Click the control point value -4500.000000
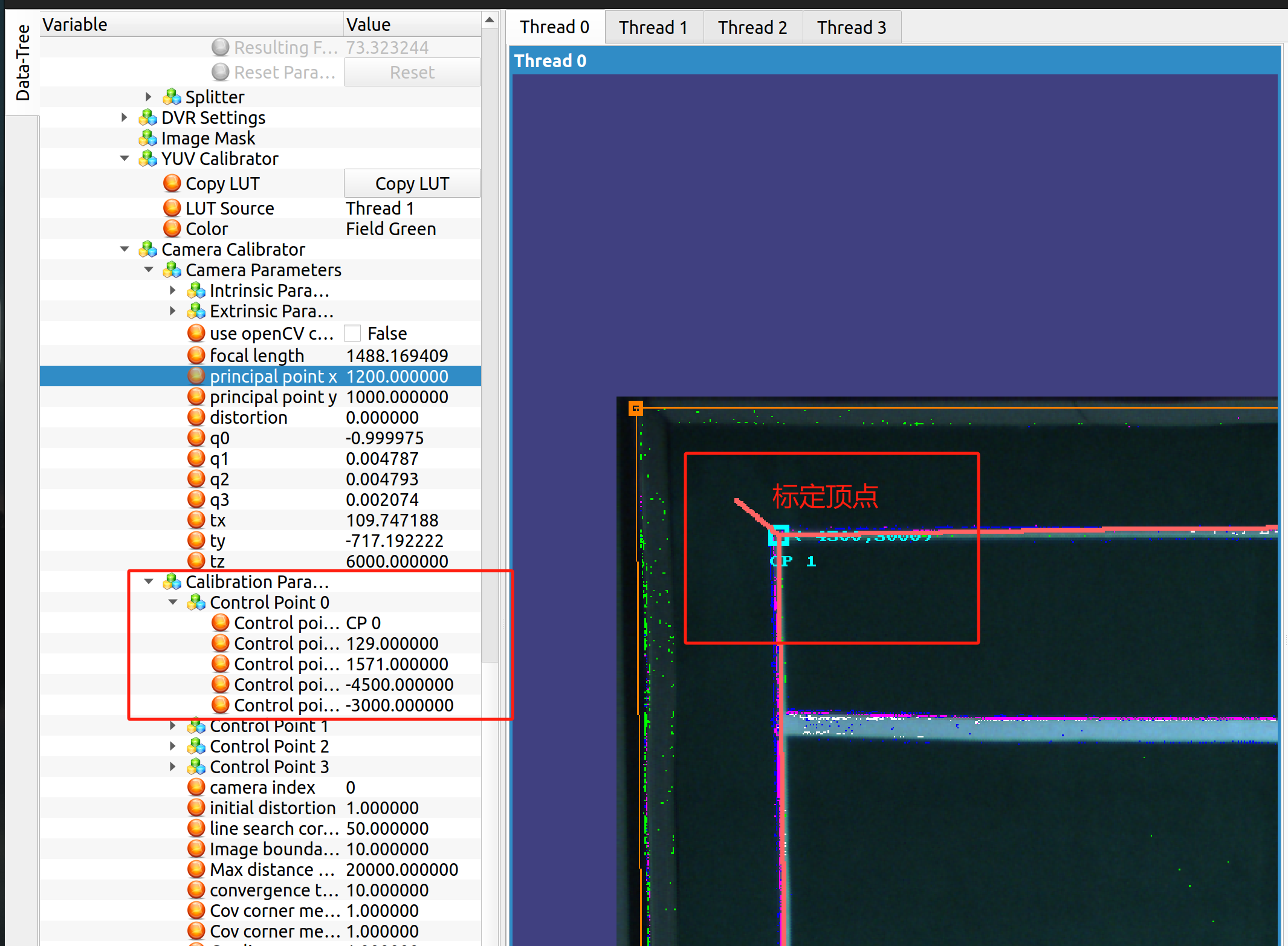Screen dimensions: 1288x946 pyautogui.click(x=400, y=684)
